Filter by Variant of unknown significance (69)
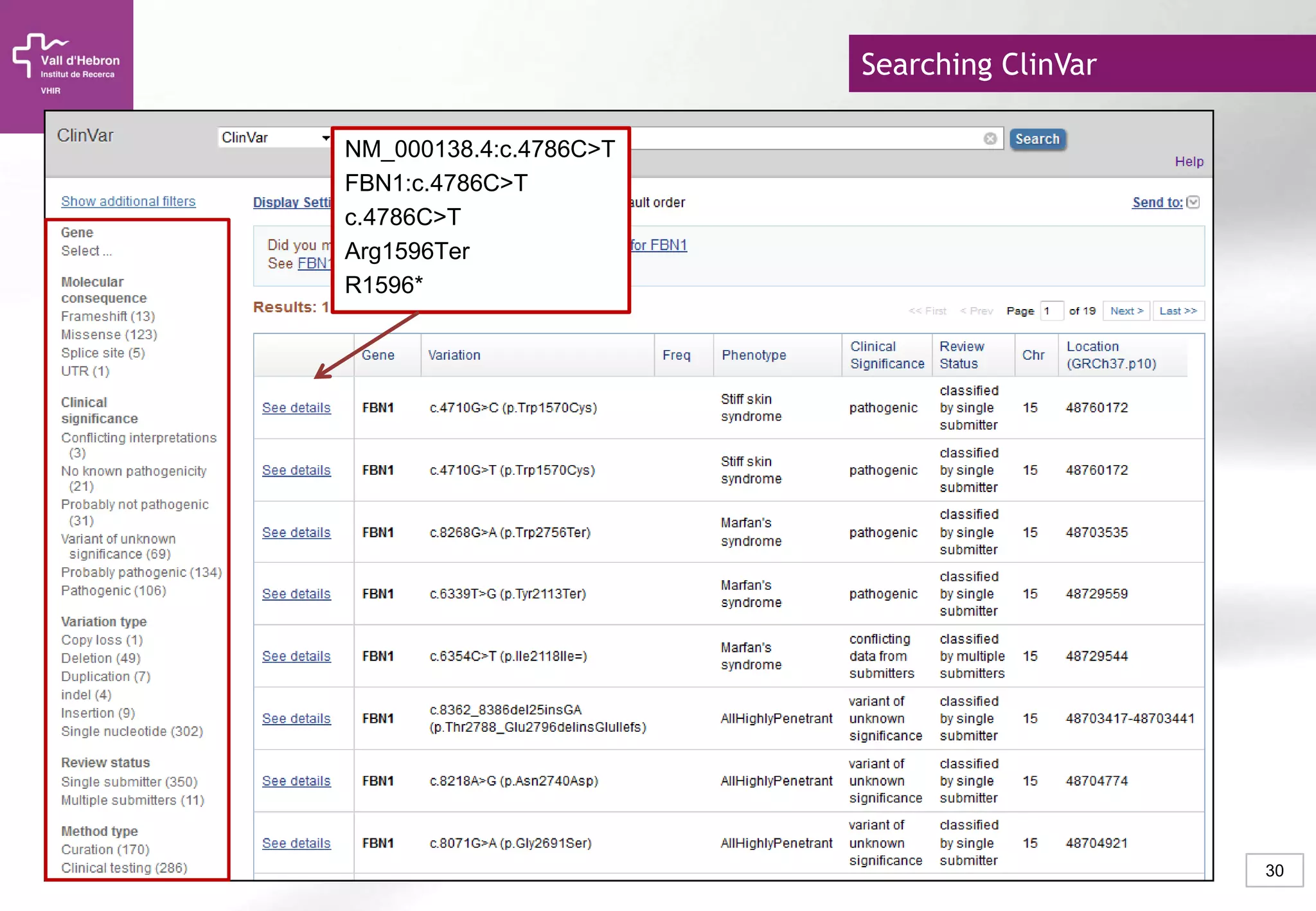Image resolution: width=1316 pixels, height=911 pixels. click(118, 546)
